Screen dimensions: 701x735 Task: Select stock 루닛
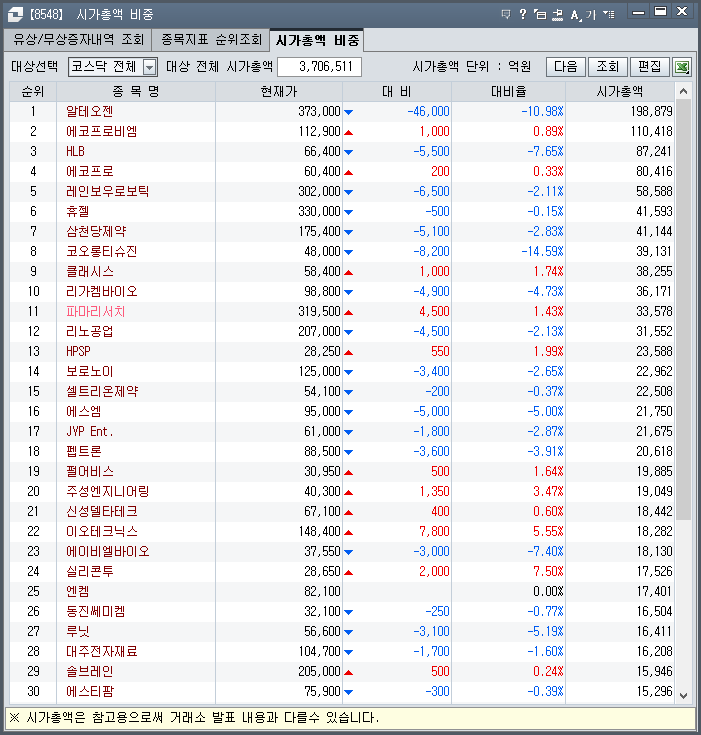77,631
